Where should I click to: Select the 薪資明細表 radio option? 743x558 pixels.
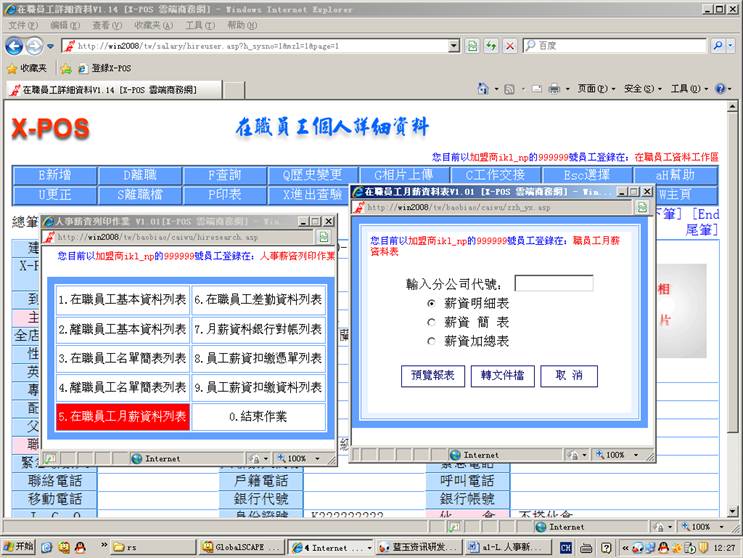coord(432,303)
